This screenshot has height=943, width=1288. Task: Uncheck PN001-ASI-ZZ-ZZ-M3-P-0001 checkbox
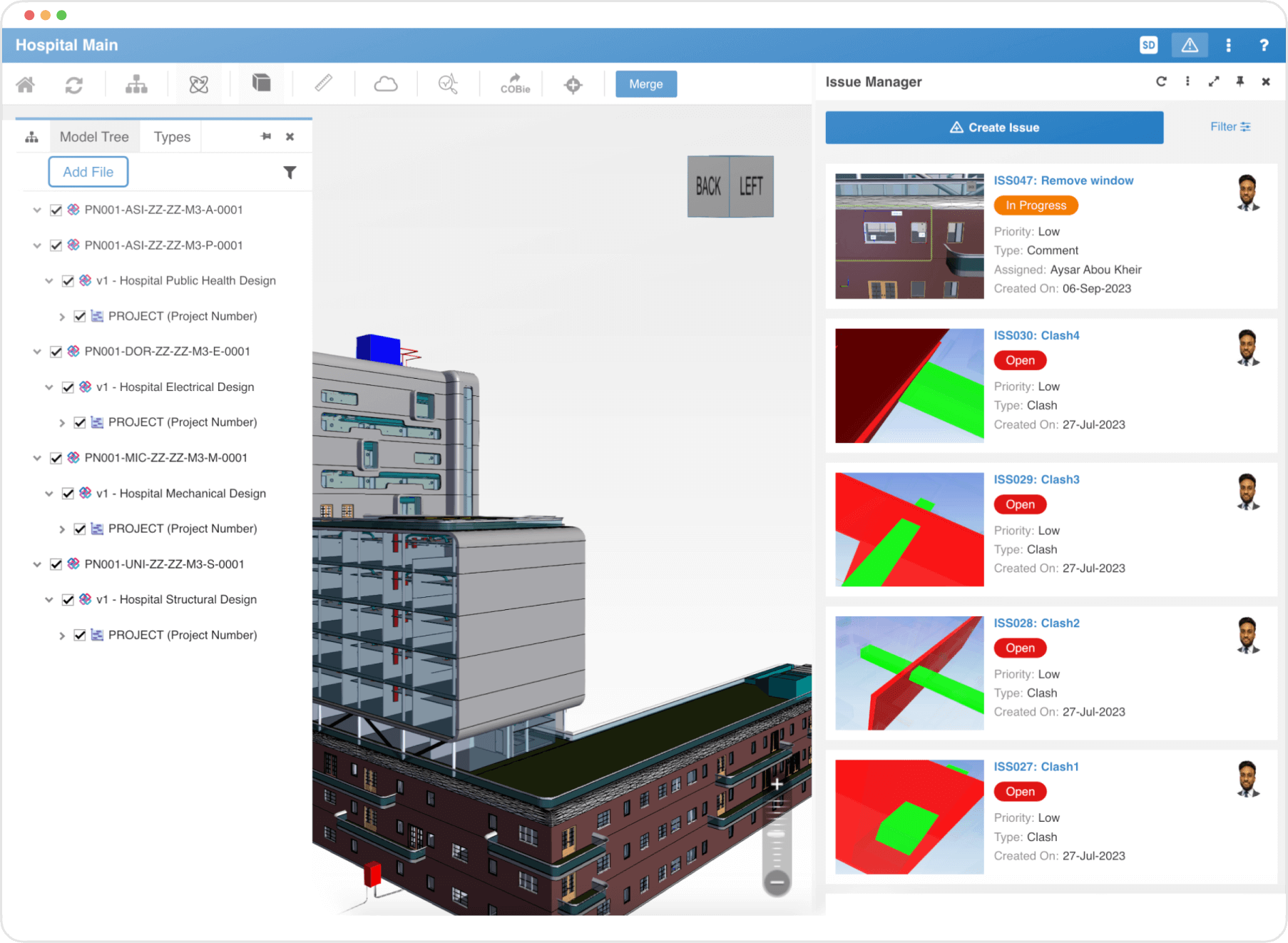pyautogui.click(x=56, y=245)
